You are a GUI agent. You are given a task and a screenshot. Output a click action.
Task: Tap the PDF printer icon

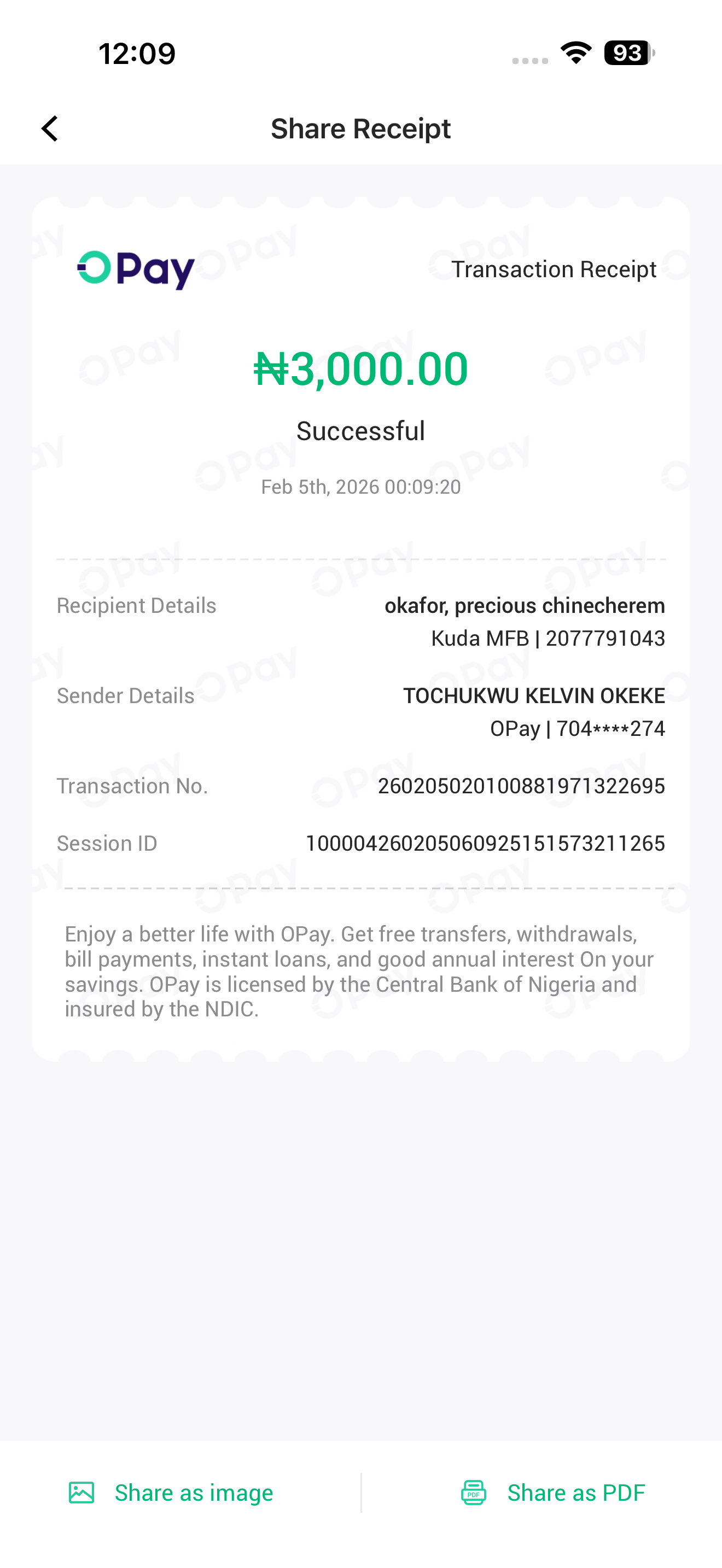pos(473,1493)
